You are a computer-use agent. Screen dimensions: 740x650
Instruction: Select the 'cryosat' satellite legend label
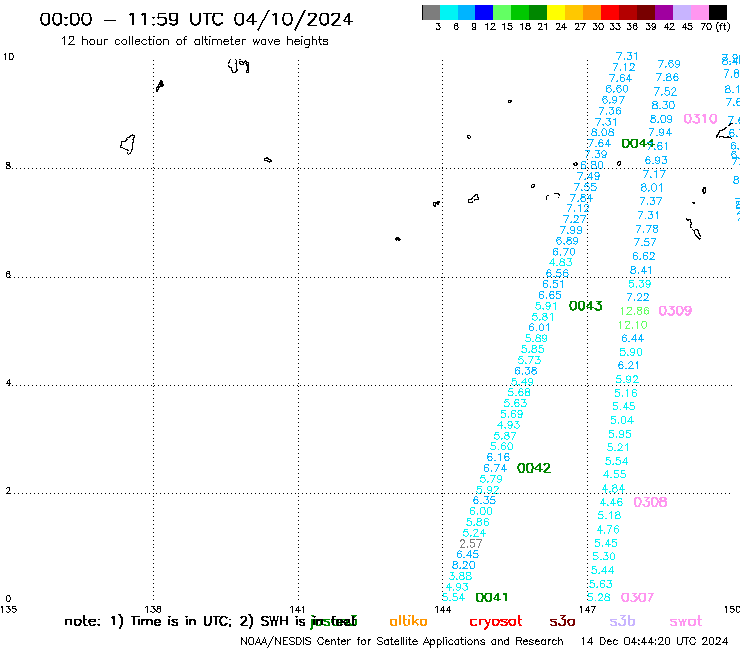tap(496, 622)
